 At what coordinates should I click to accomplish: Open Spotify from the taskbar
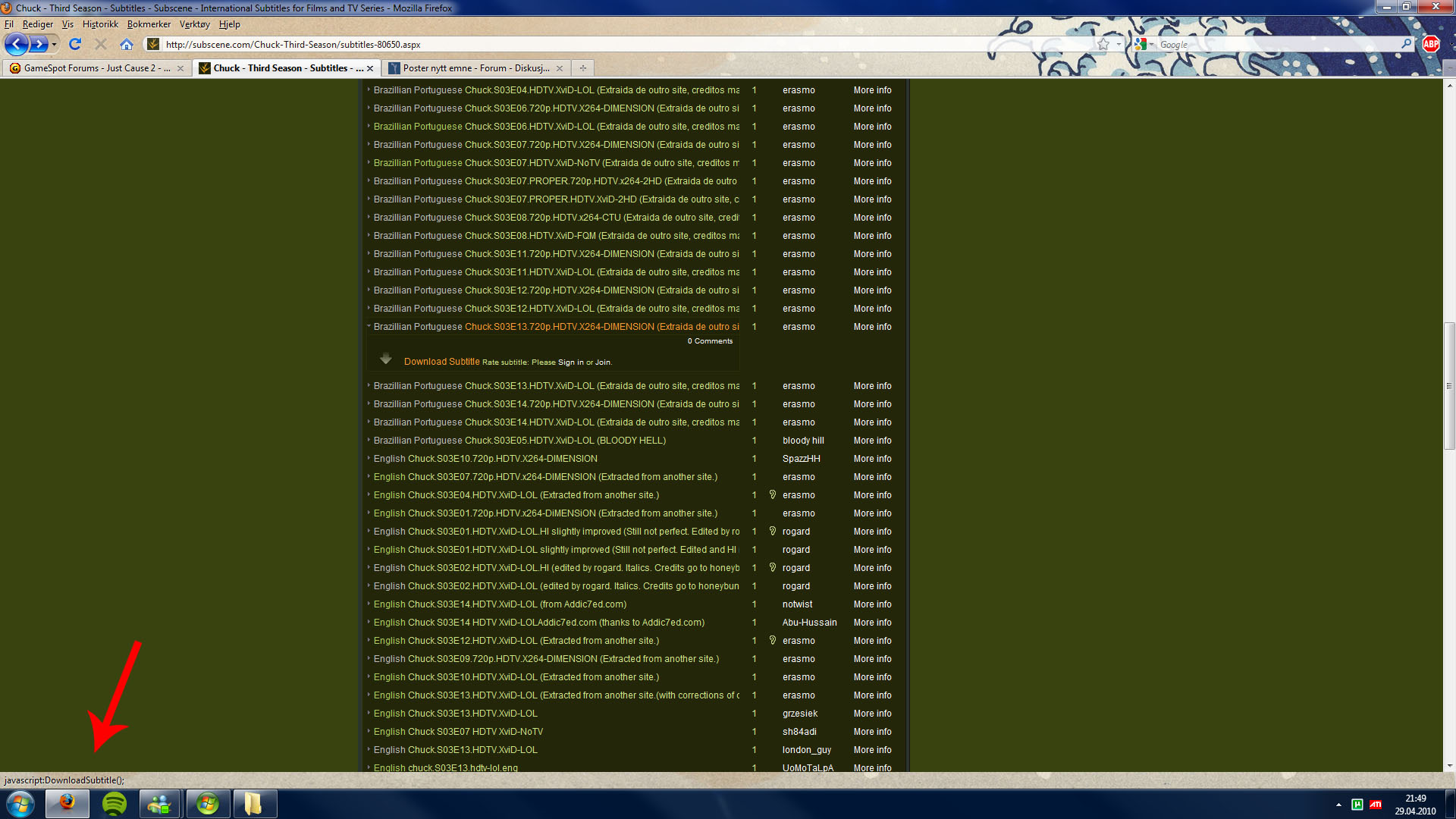point(115,803)
